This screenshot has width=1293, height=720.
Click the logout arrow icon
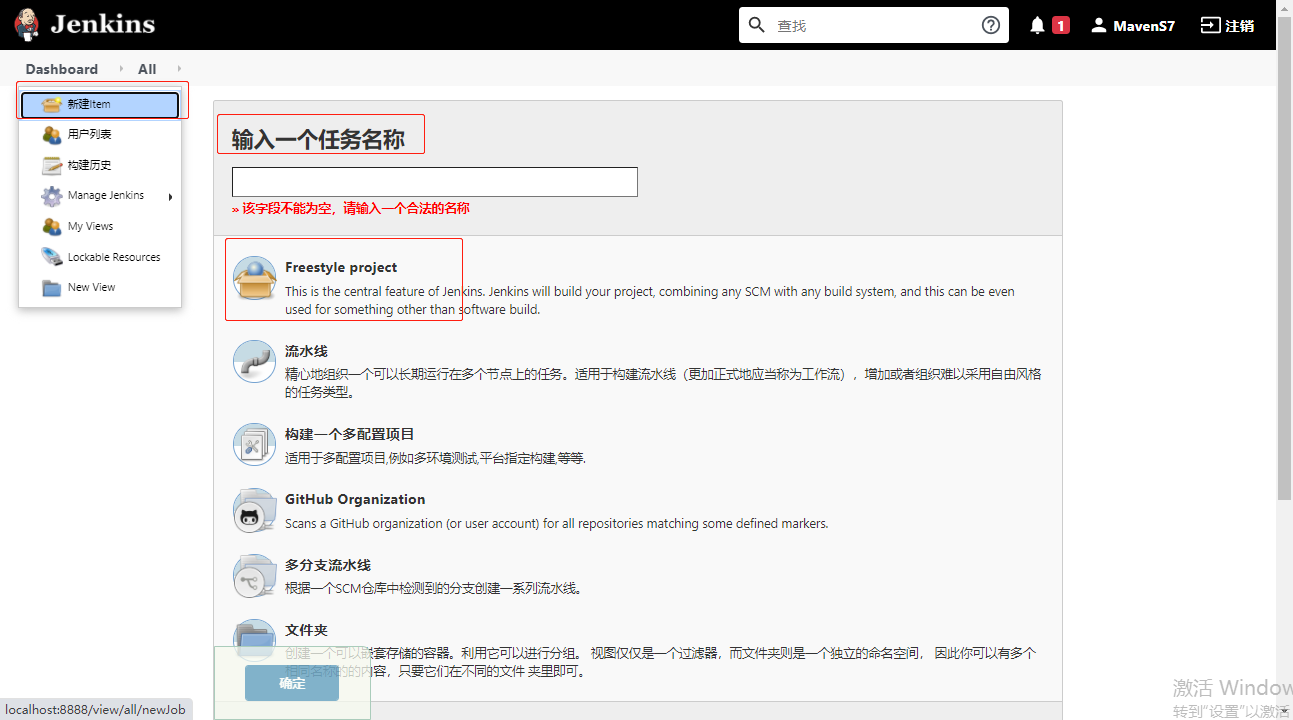point(1210,25)
